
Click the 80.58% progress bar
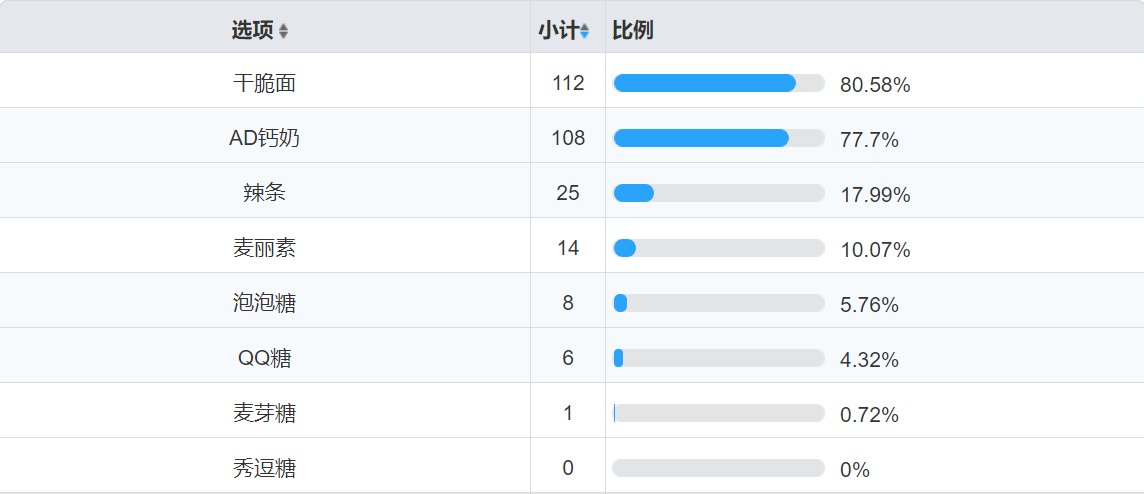718,83
